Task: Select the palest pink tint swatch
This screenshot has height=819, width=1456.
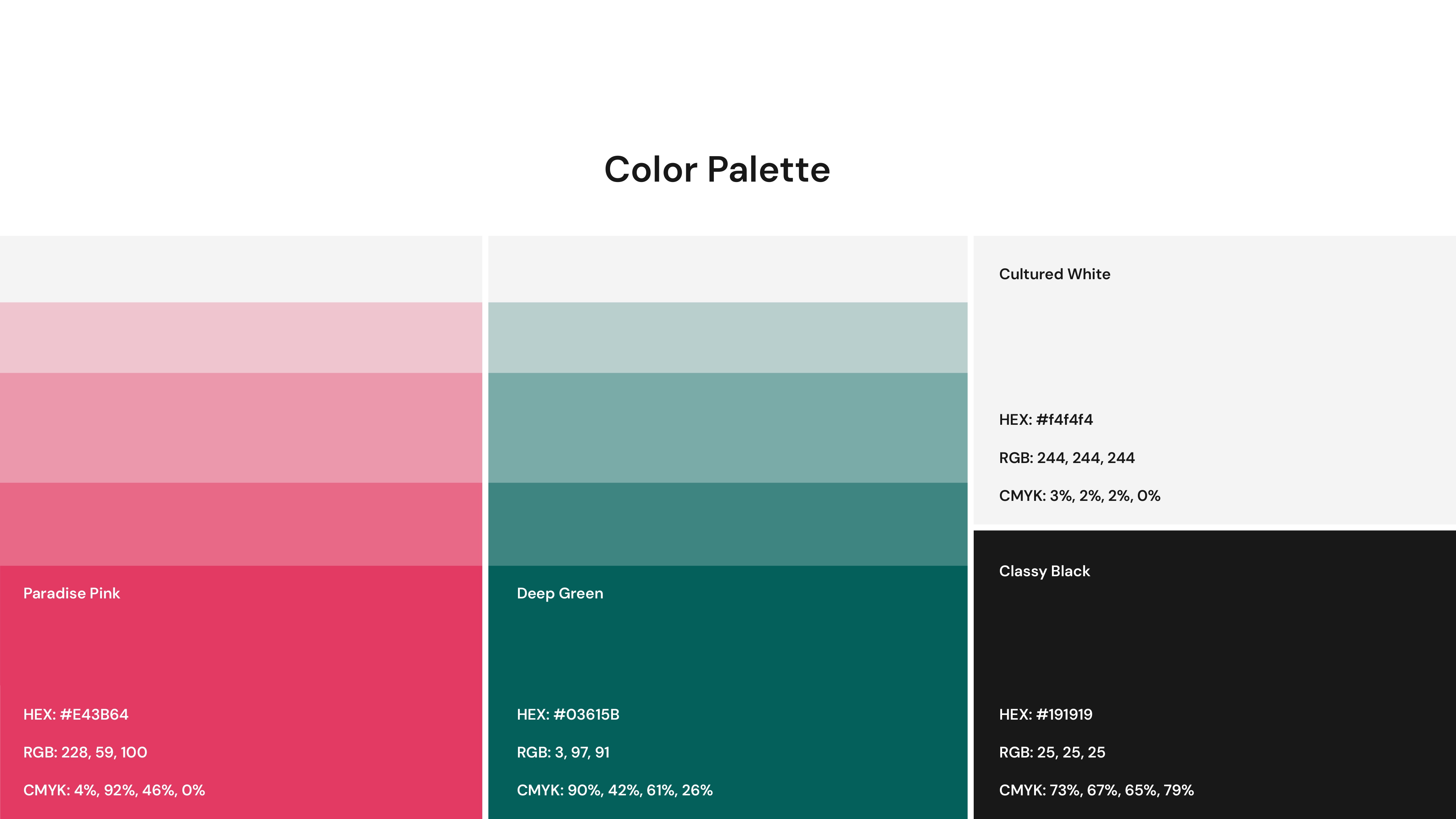Action: point(241,337)
